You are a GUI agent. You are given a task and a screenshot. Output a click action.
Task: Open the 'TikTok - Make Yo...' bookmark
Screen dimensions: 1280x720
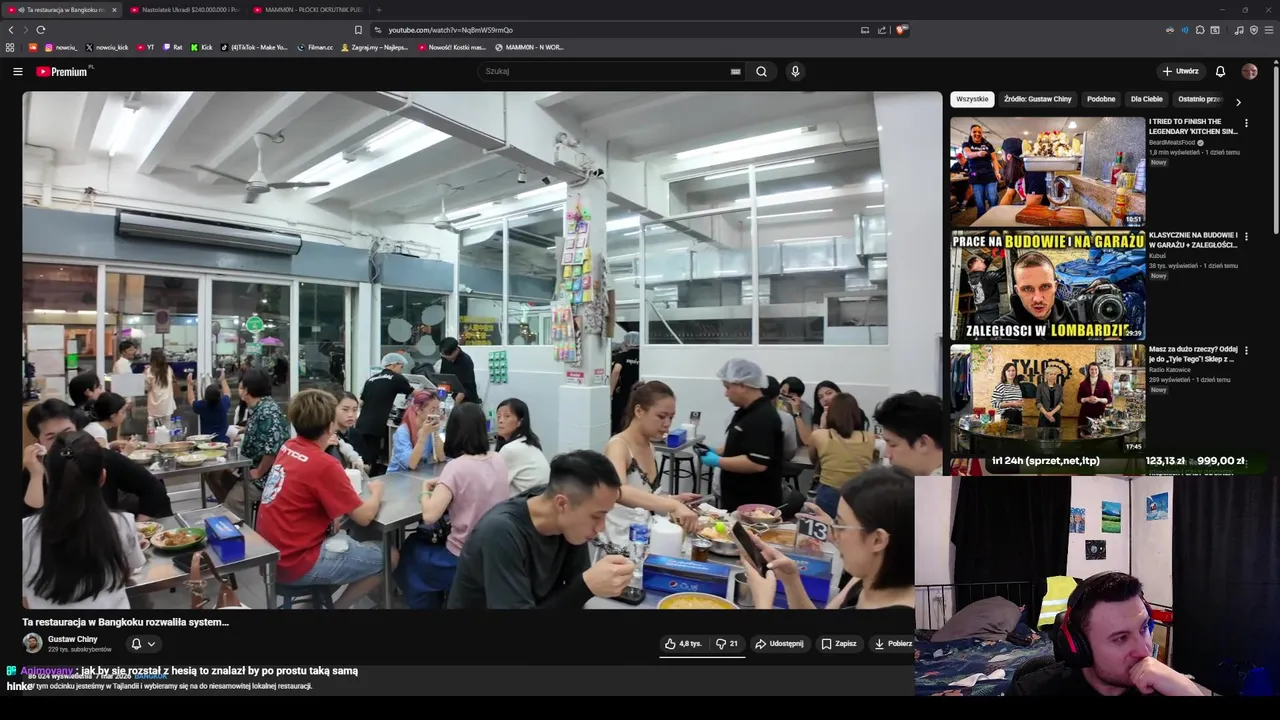point(254,47)
